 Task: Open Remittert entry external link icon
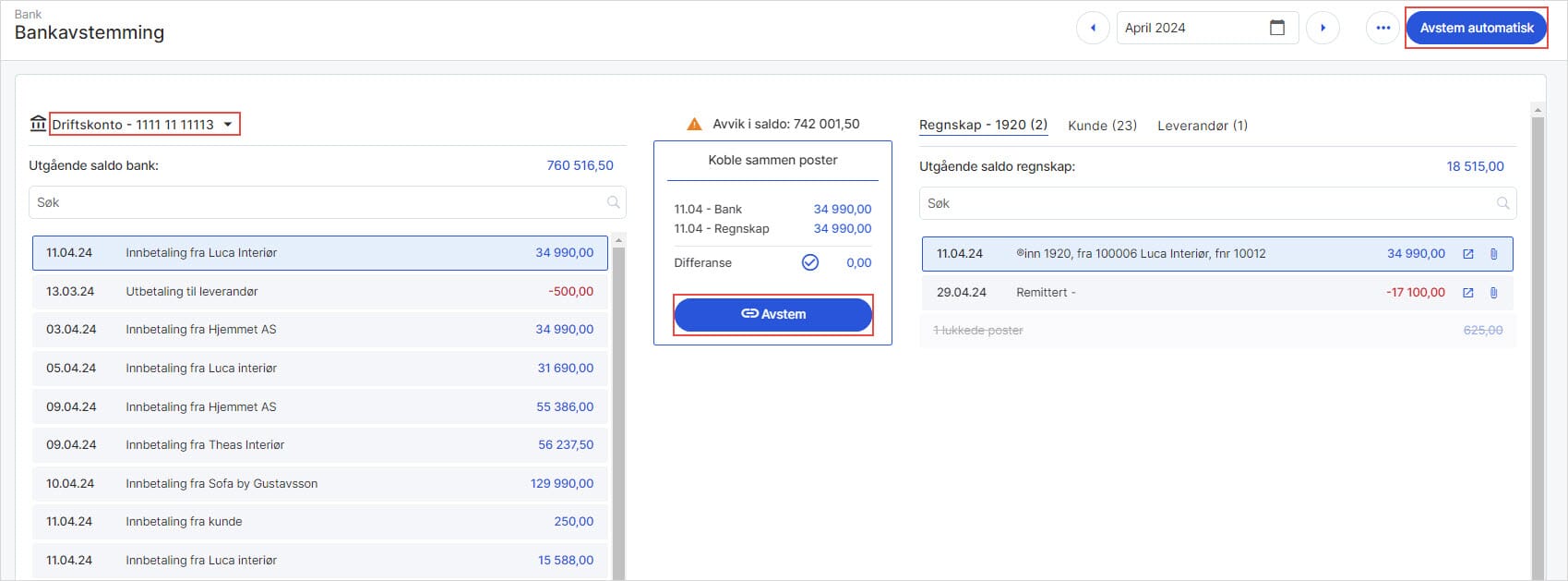tap(1468, 293)
